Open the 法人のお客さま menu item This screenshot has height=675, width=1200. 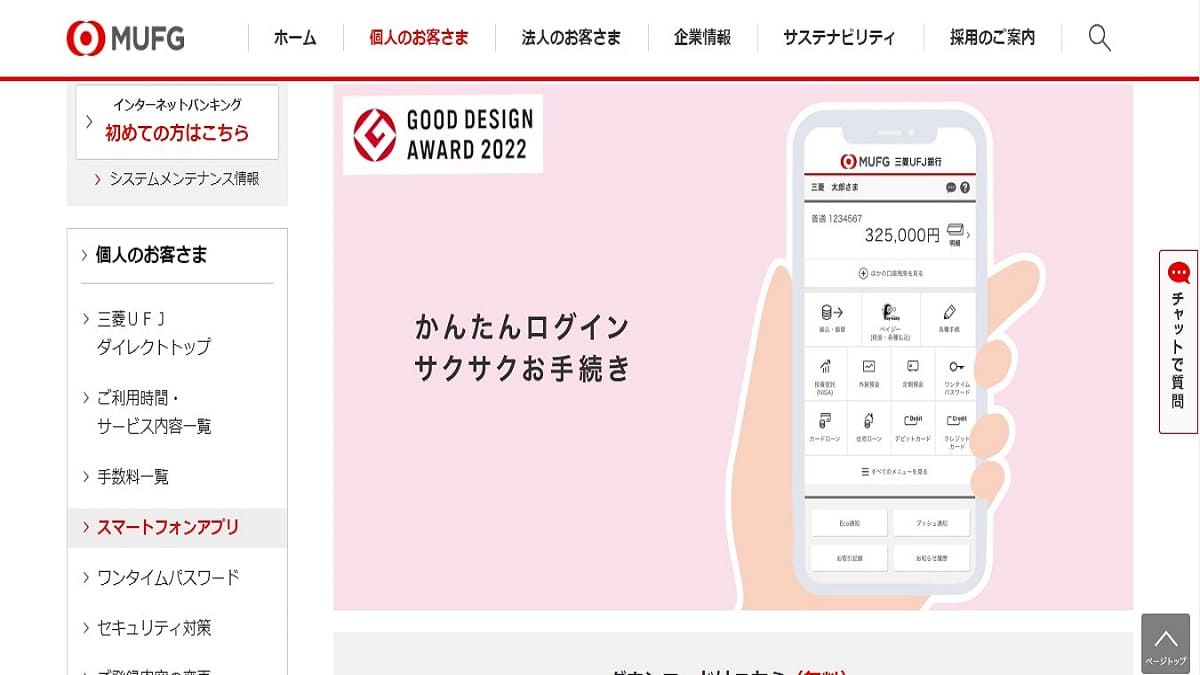point(571,38)
